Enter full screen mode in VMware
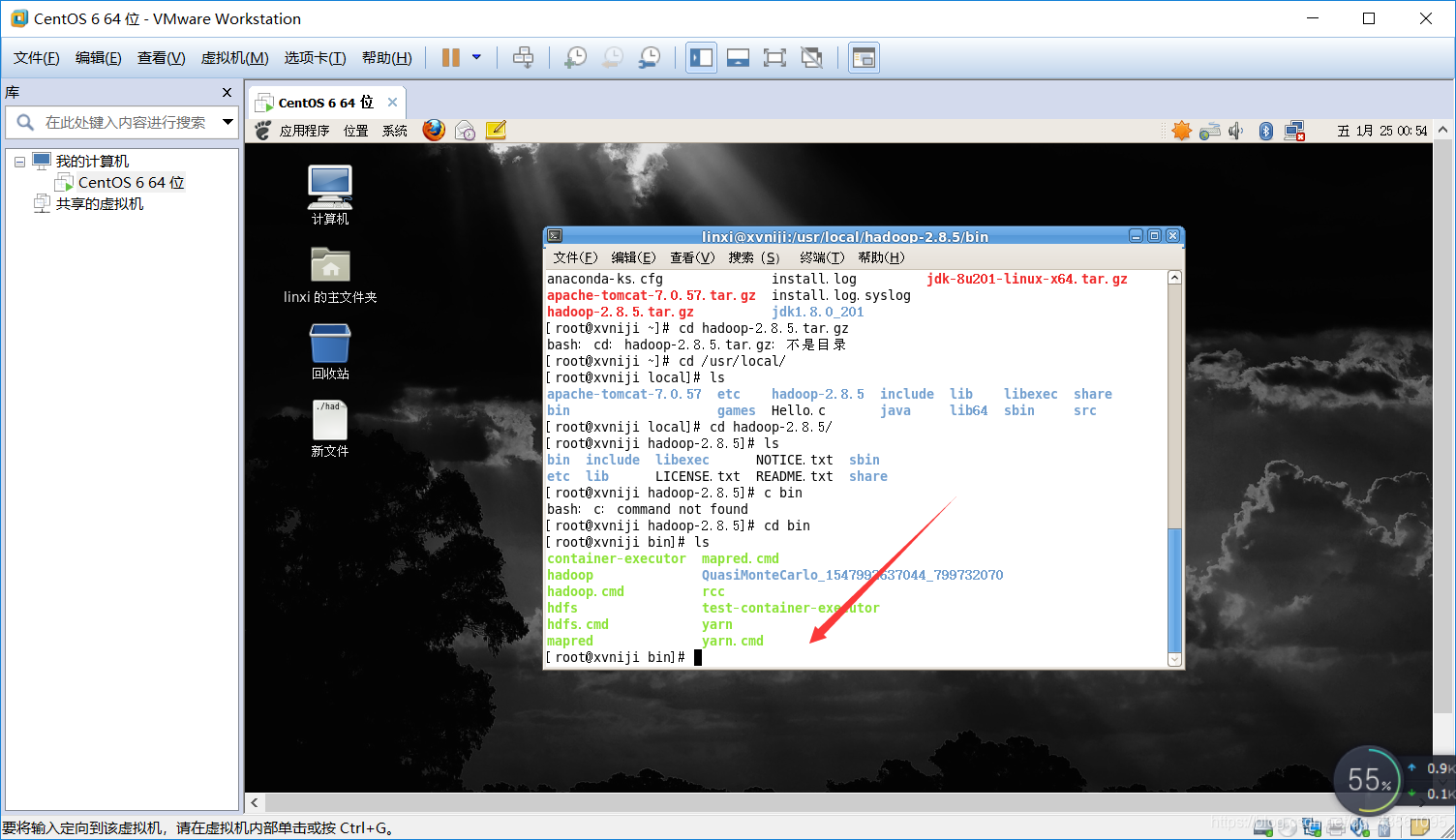 tap(774, 58)
